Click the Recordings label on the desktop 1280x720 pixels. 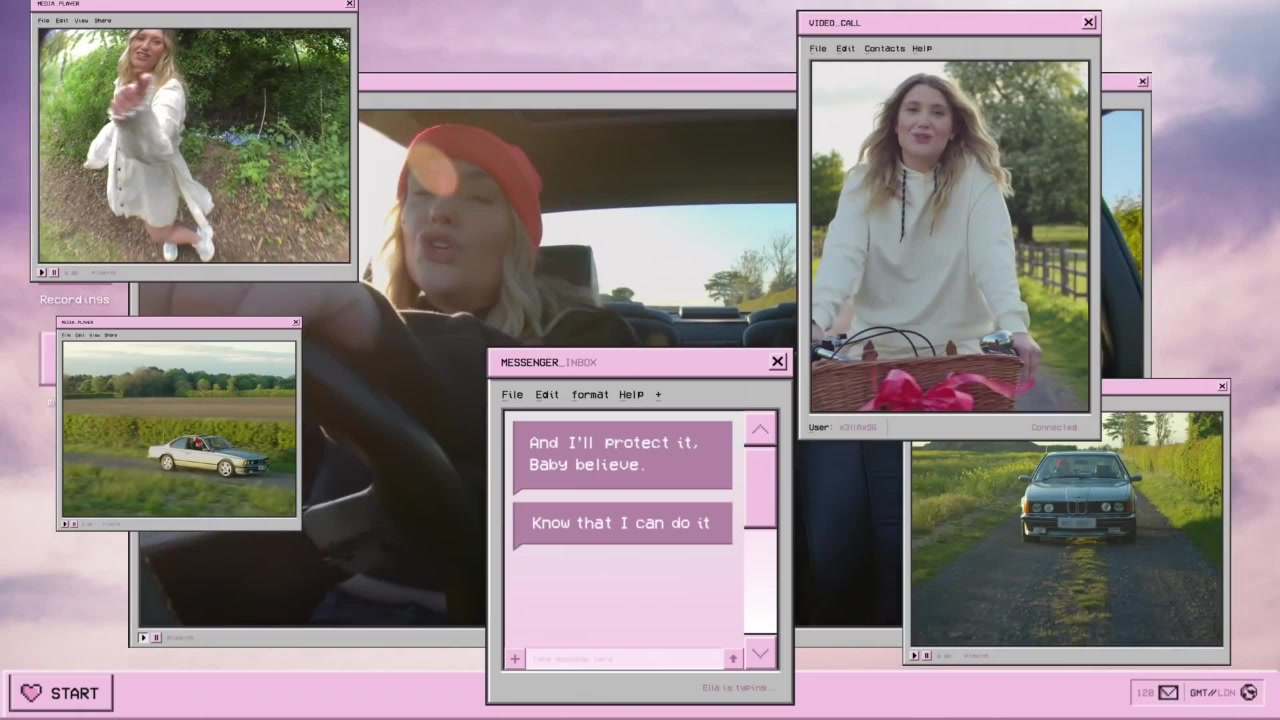(75, 299)
